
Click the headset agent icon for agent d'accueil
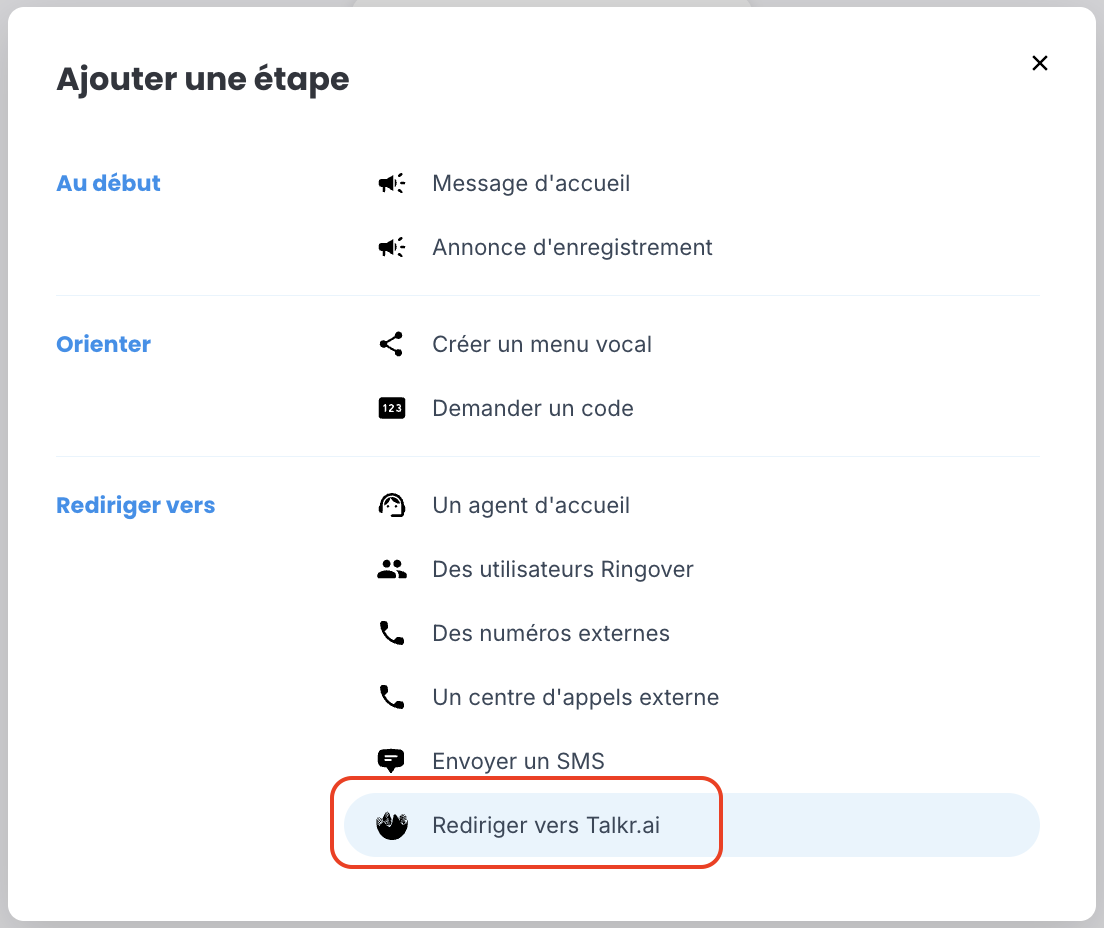(x=391, y=505)
